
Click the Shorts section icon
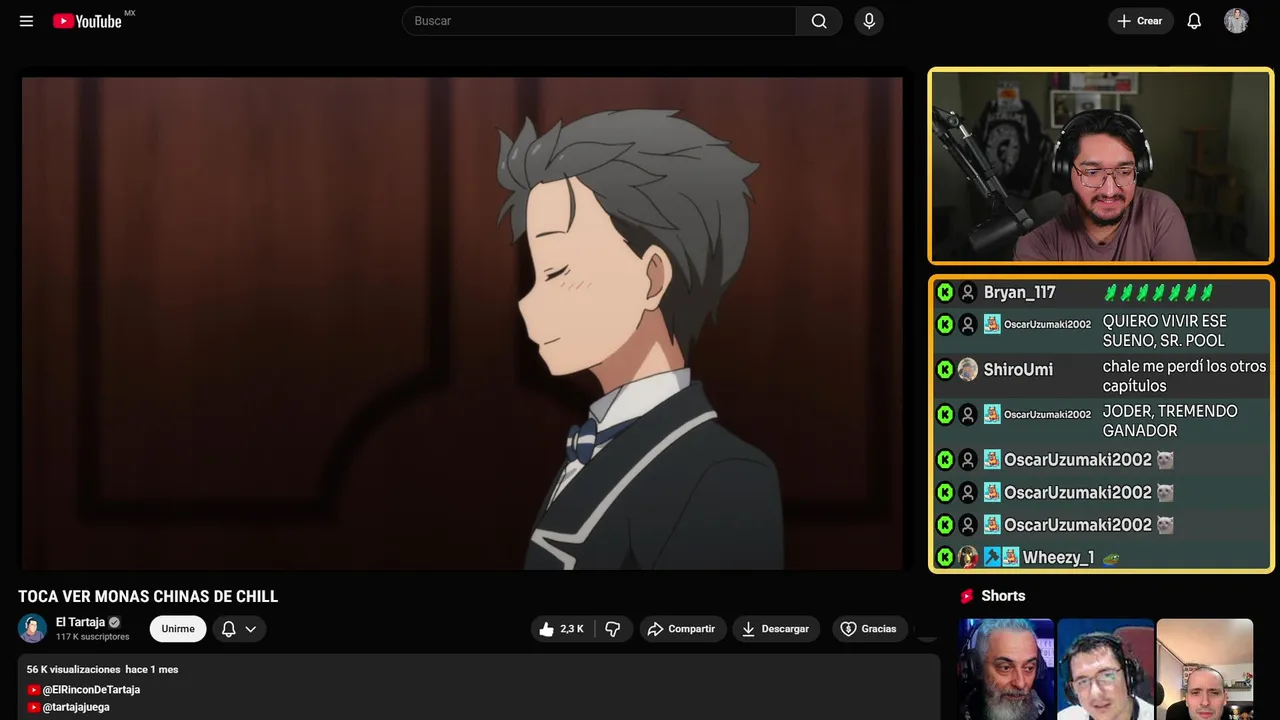967,596
